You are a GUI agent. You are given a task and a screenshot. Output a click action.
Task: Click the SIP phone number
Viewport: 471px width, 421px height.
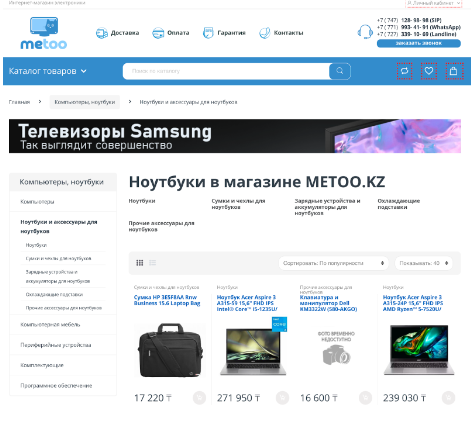409,20
